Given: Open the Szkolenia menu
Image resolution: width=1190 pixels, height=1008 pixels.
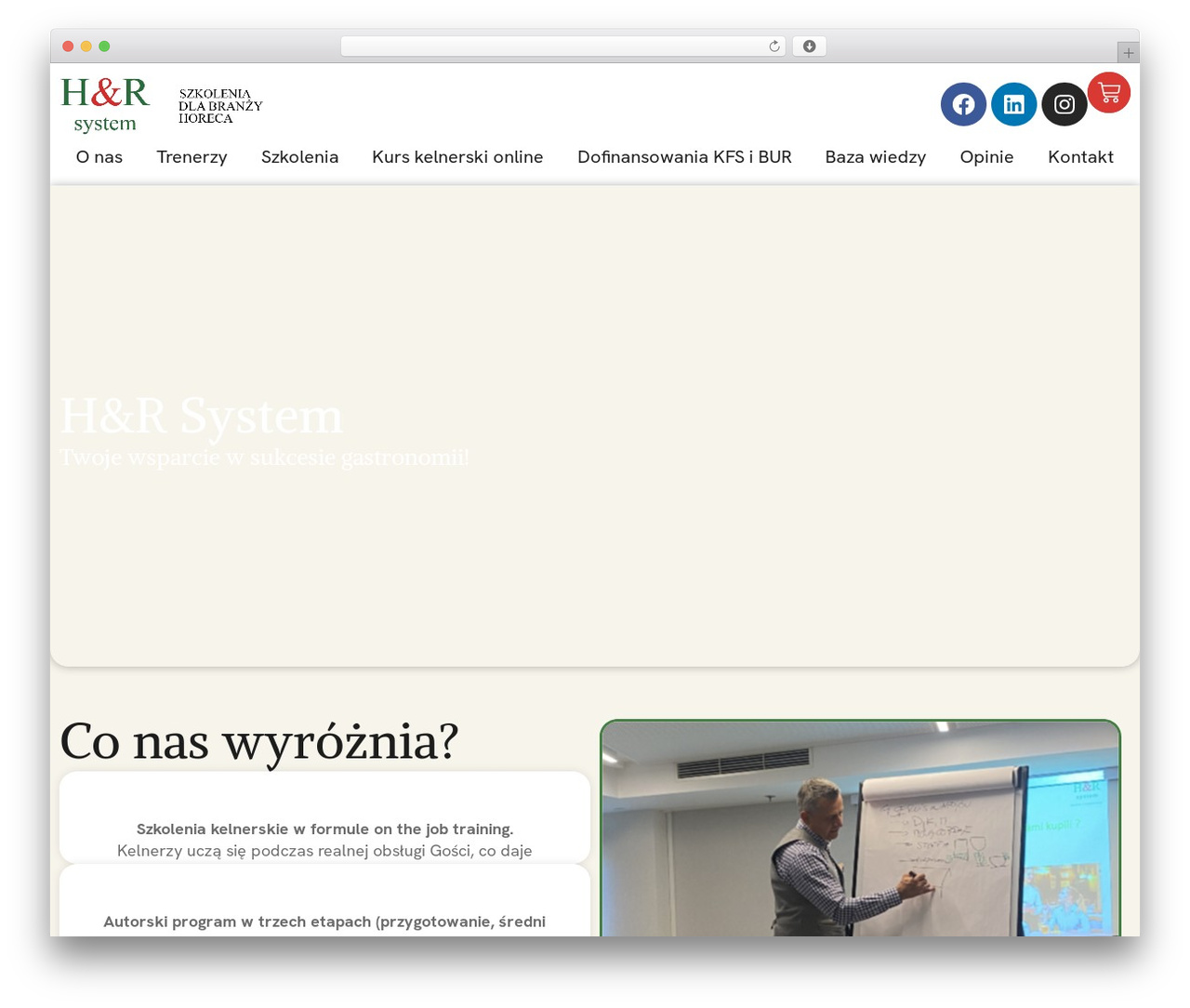Looking at the screenshot, I should (x=299, y=157).
